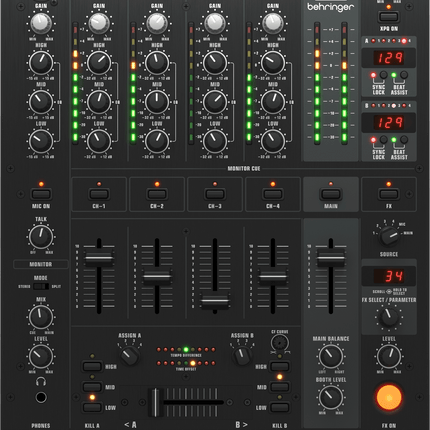430x430 pixels.
Task: Click the KILL A LOW button
Action: point(92,407)
